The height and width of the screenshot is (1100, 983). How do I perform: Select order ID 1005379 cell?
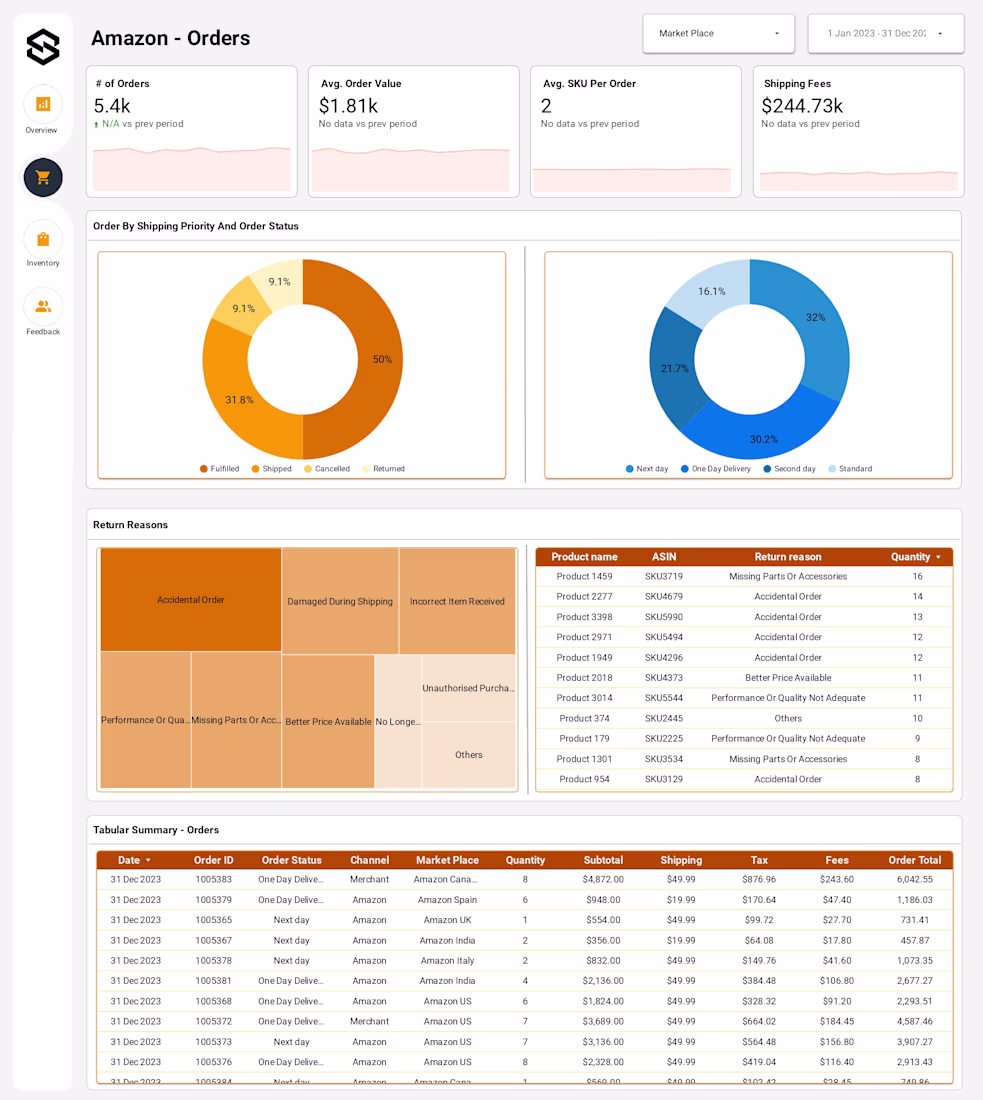coord(213,899)
